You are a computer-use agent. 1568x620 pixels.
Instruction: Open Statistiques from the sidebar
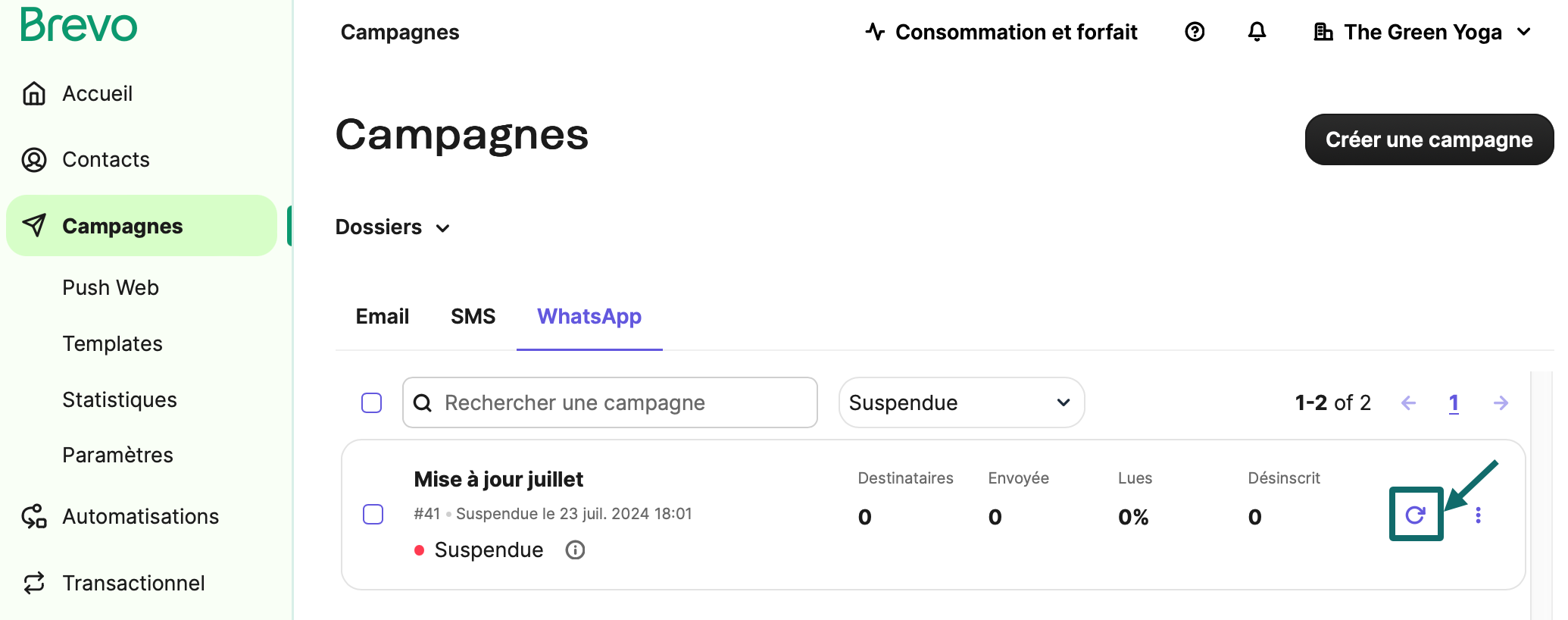click(119, 399)
